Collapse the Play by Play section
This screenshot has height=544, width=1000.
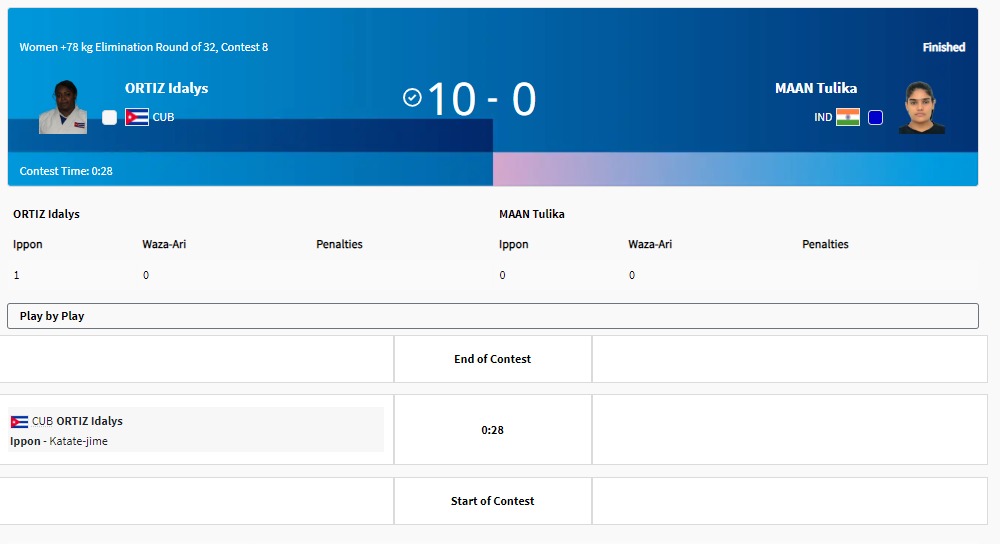point(492,316)
